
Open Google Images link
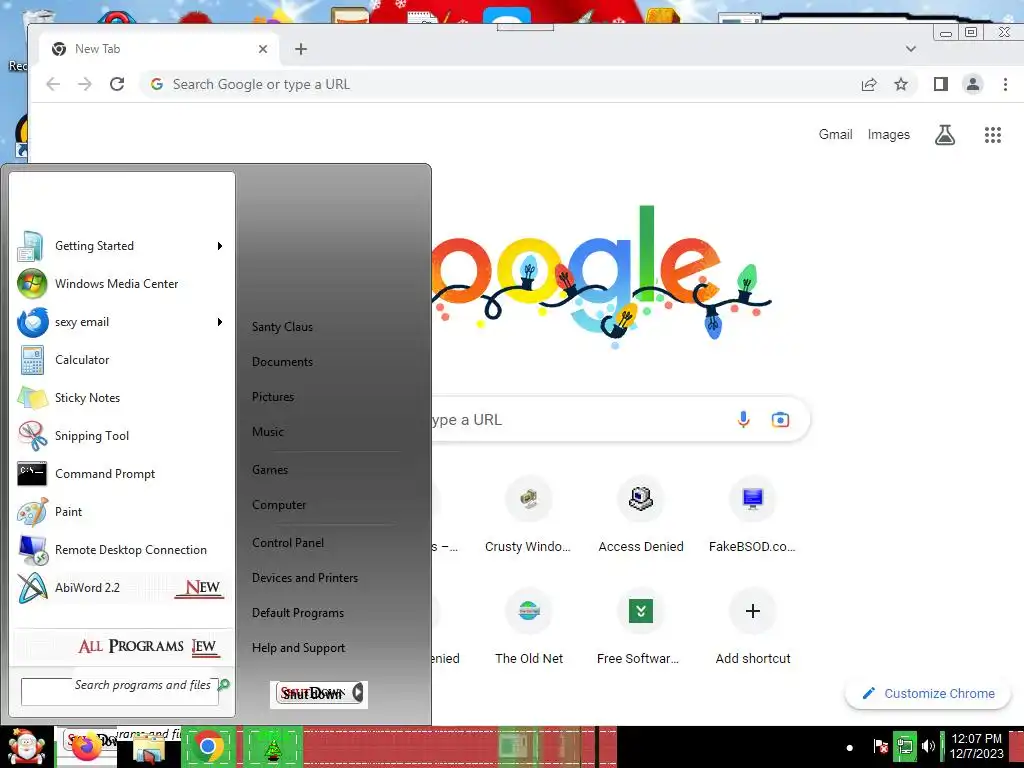(x=888, y=135)
